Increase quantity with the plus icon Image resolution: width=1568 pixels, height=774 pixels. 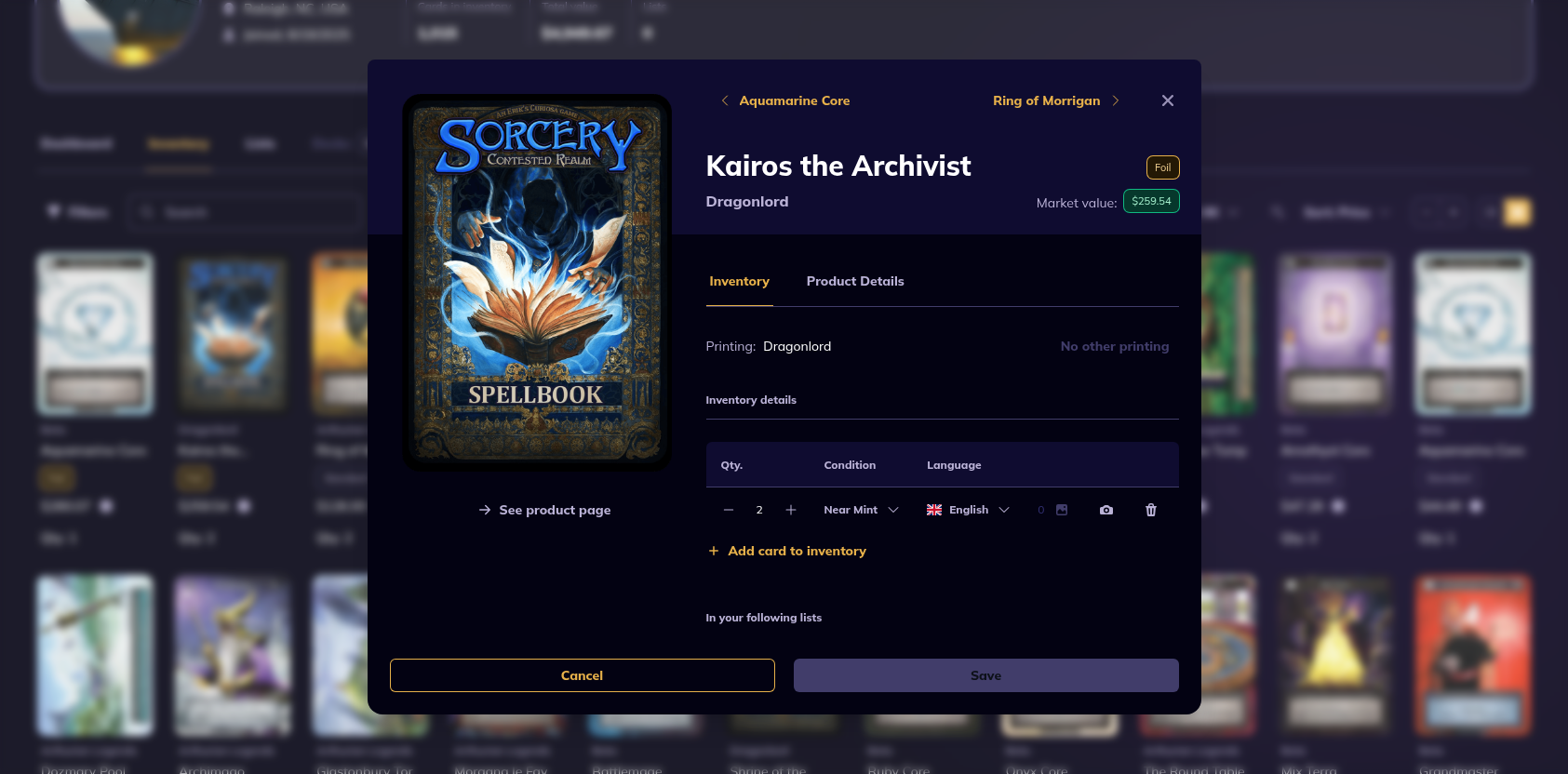click(791, 510)
